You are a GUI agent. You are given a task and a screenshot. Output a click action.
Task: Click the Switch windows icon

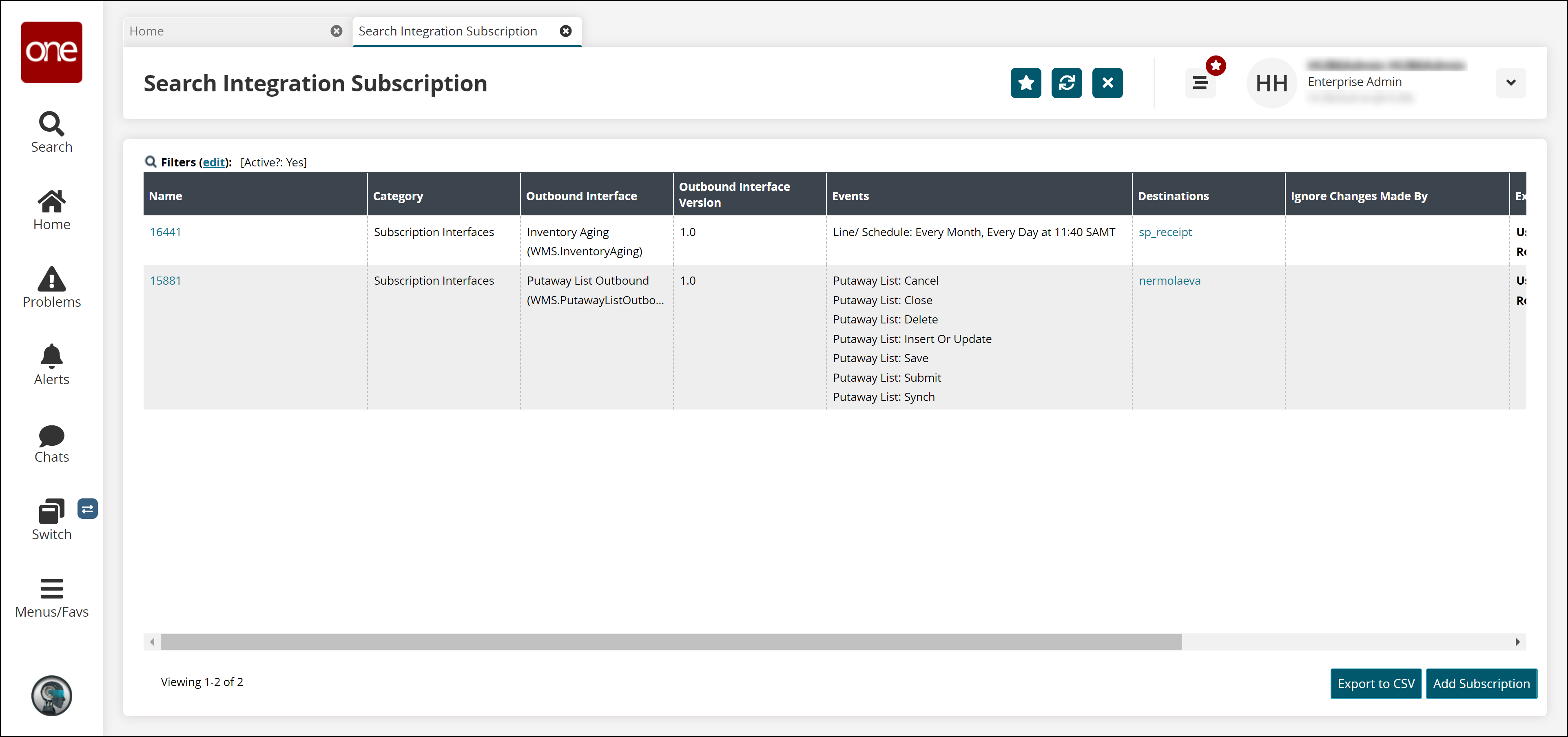[x=51, y=511]
